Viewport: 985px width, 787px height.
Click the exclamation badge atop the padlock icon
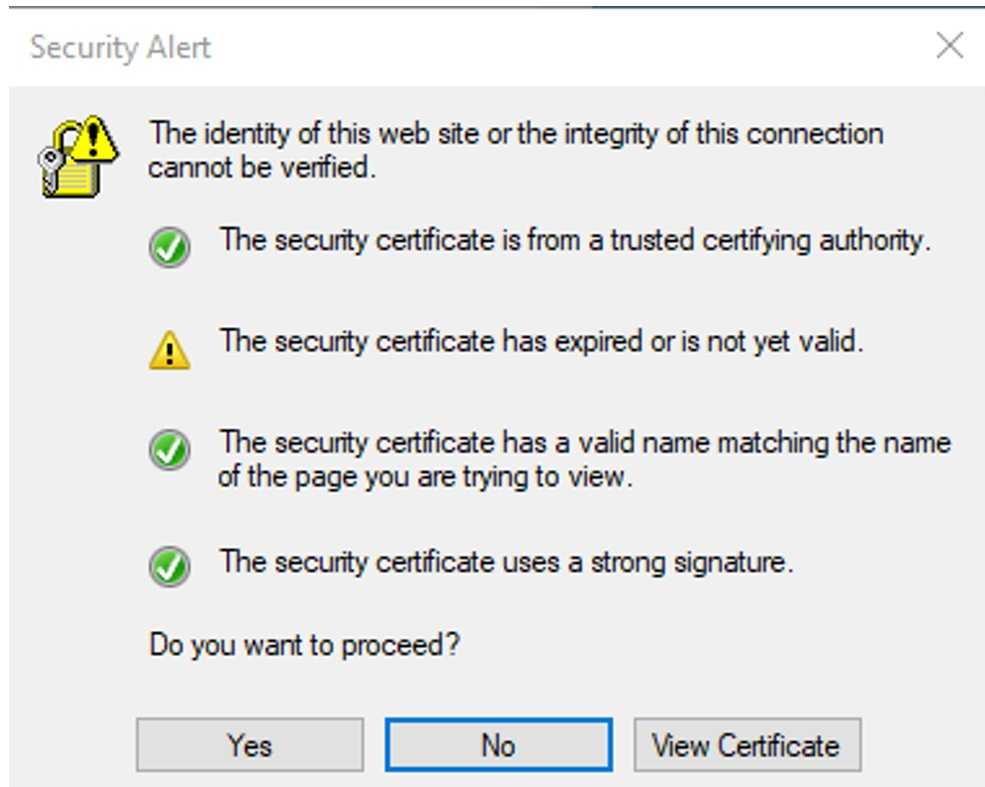[94, 139]
